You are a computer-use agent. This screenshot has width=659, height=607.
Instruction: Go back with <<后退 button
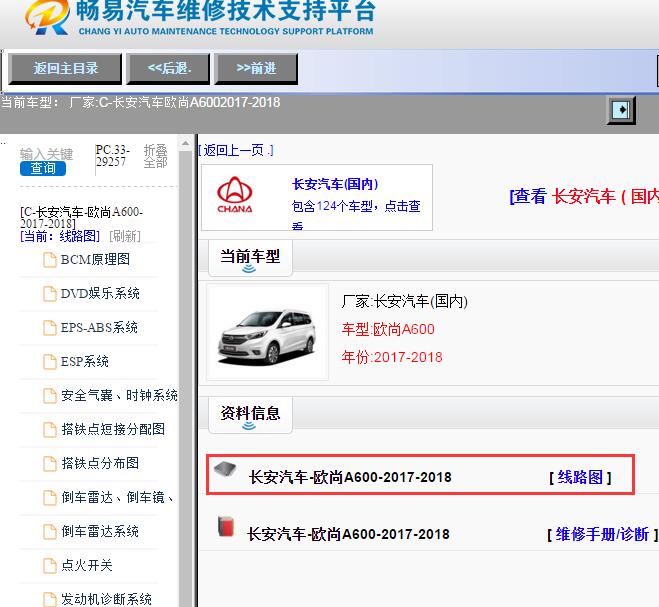pos(169,69)
